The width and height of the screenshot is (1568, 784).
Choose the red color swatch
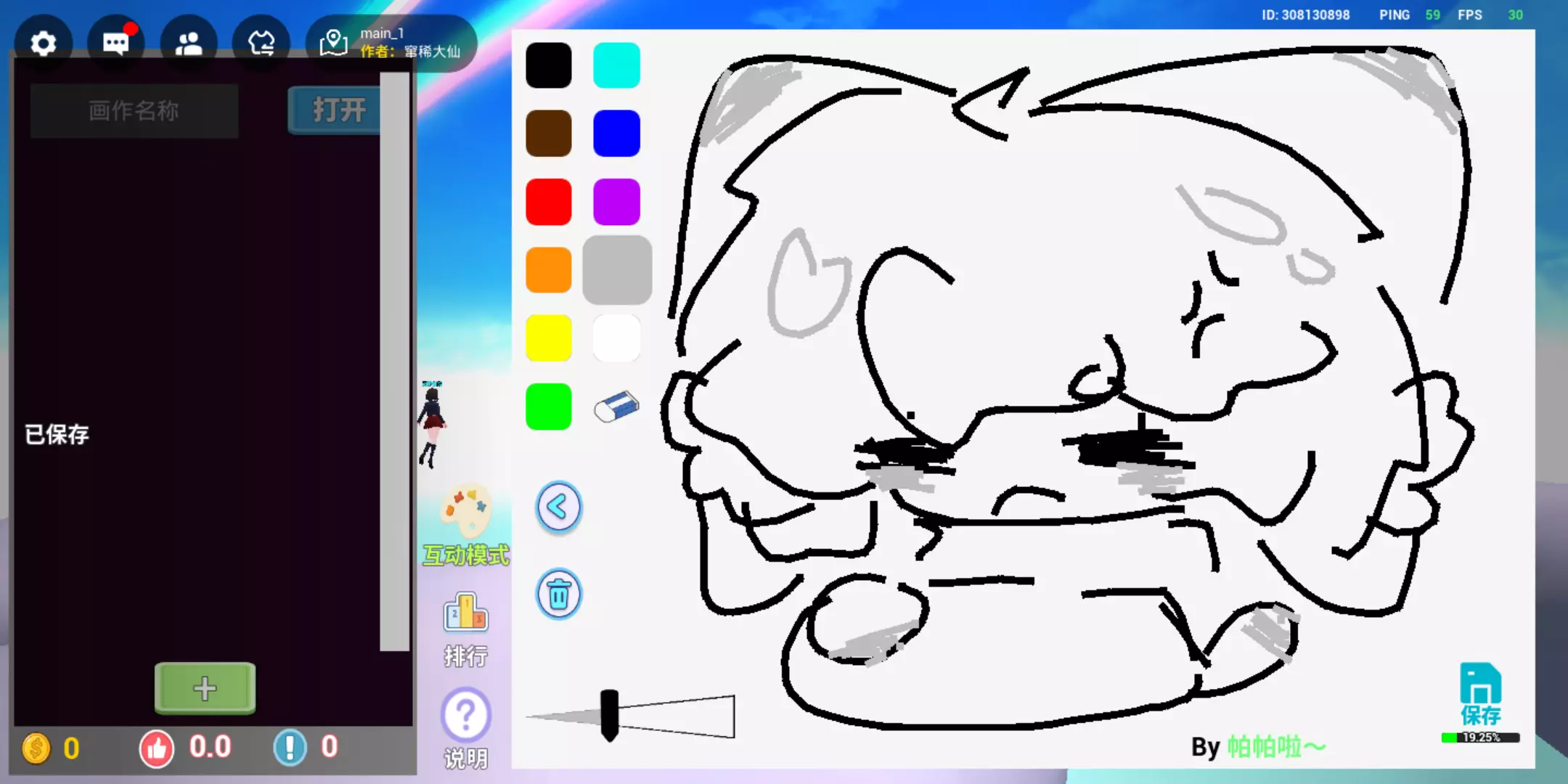click(x=548, y=202)
